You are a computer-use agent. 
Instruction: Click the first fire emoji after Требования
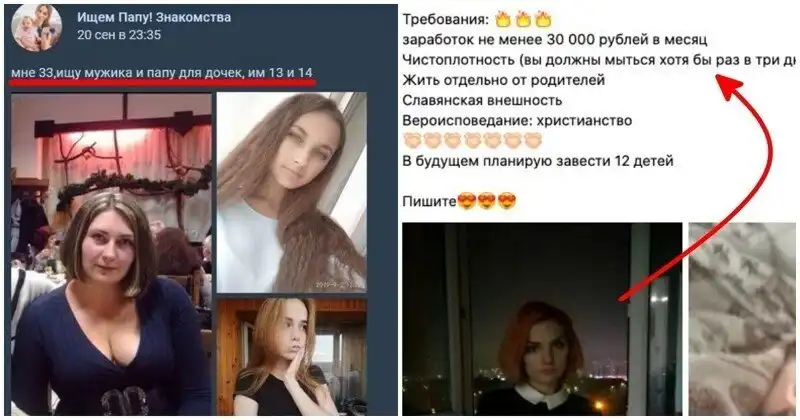(504, 20)
